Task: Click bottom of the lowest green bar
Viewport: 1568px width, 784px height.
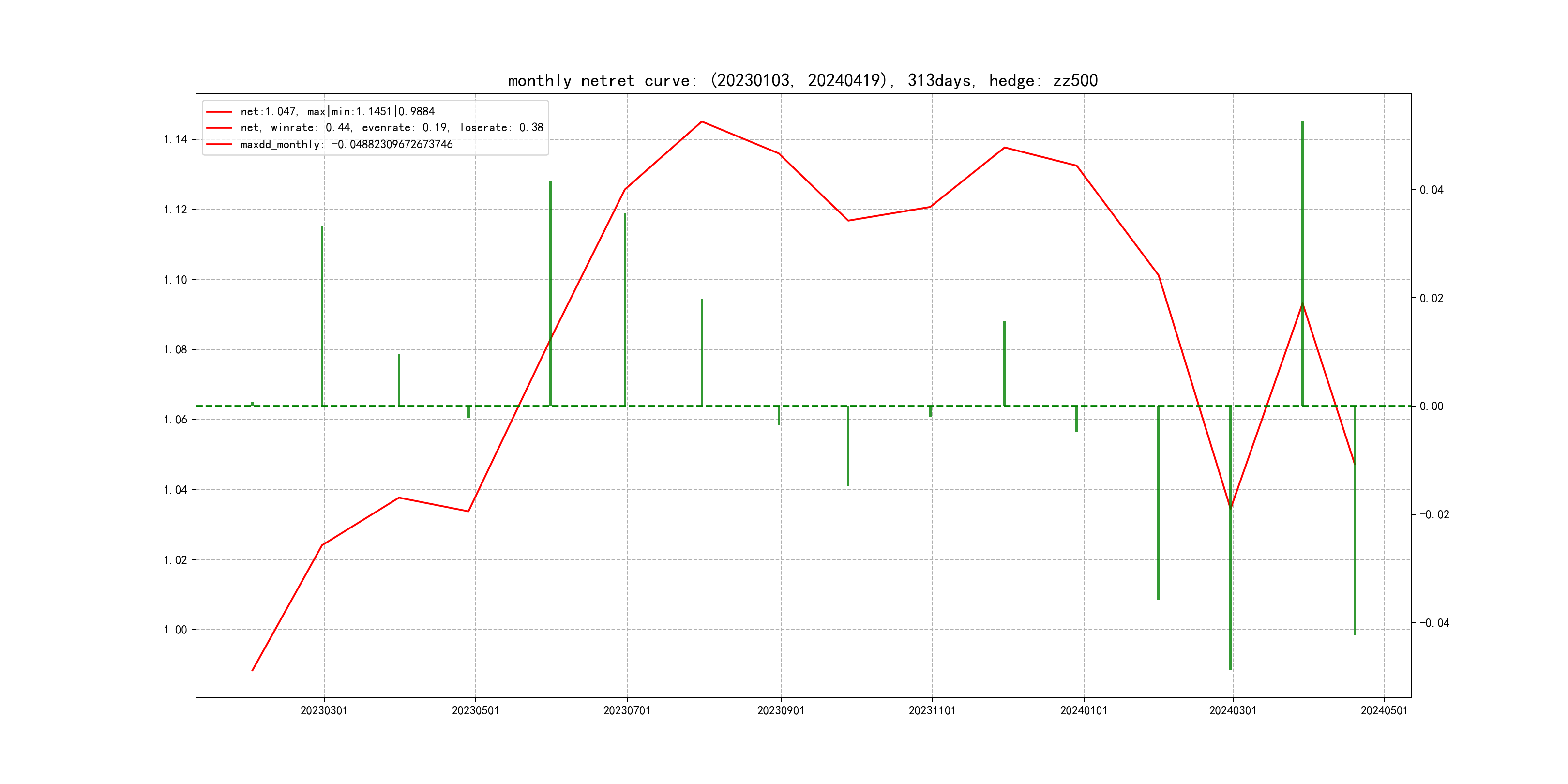Action: [1230, 669]
